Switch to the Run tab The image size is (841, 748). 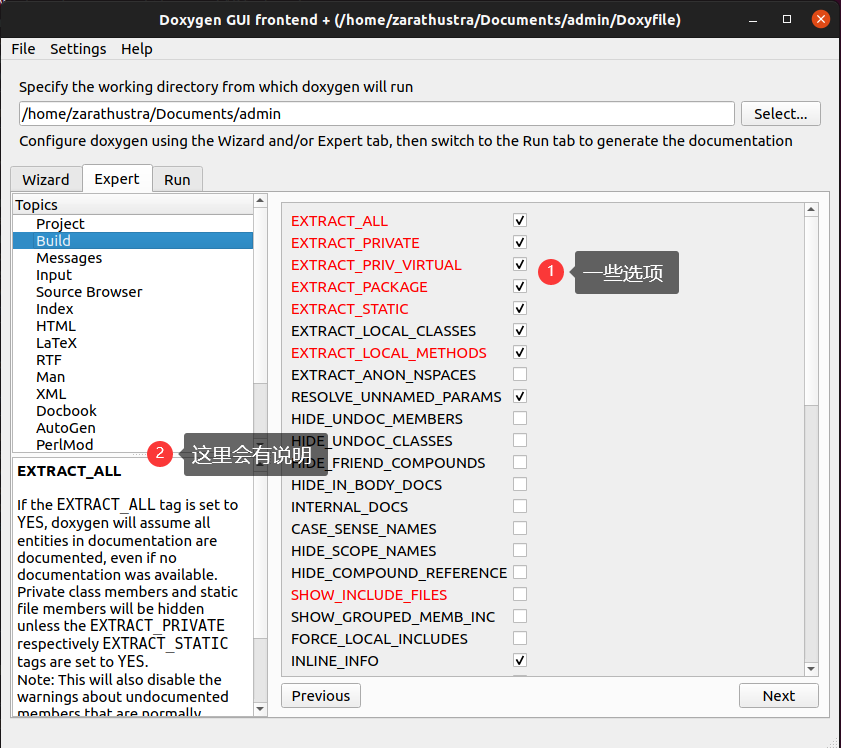(x=177, y=179)
